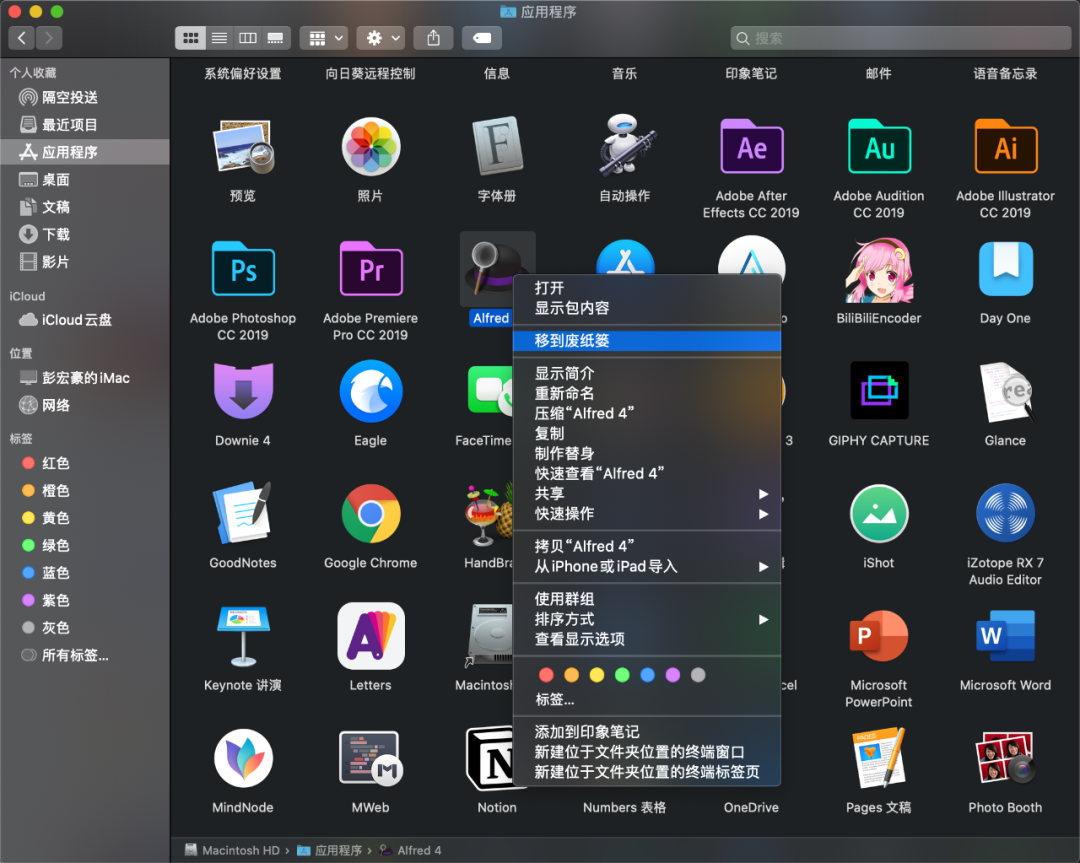Expand 从 iPhone 或 iPad 导入 submenu

(647, 566)
